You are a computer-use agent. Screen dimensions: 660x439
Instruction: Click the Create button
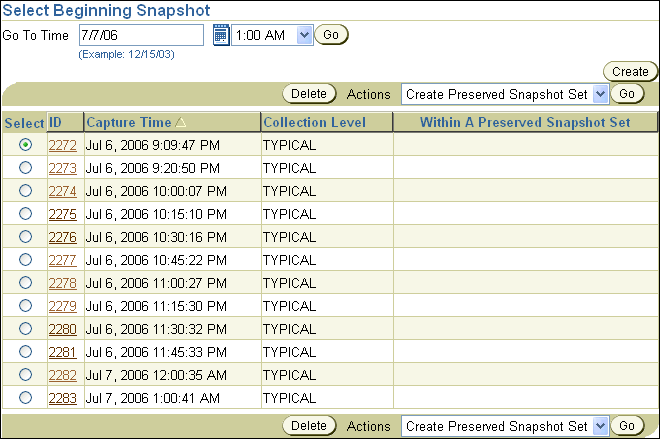tap(630, 71)
